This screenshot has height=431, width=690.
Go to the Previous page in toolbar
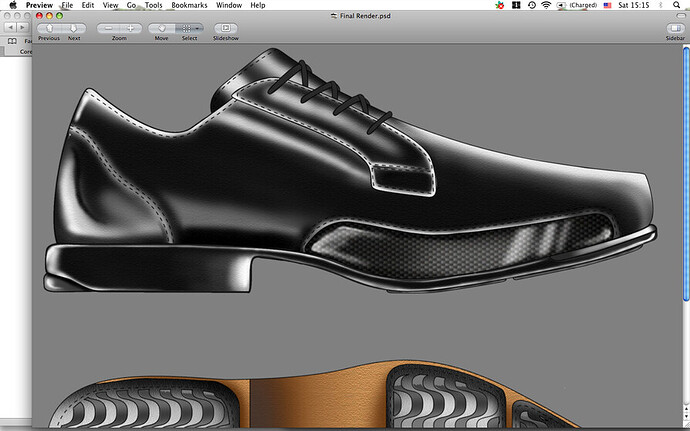tap(51, 28)
